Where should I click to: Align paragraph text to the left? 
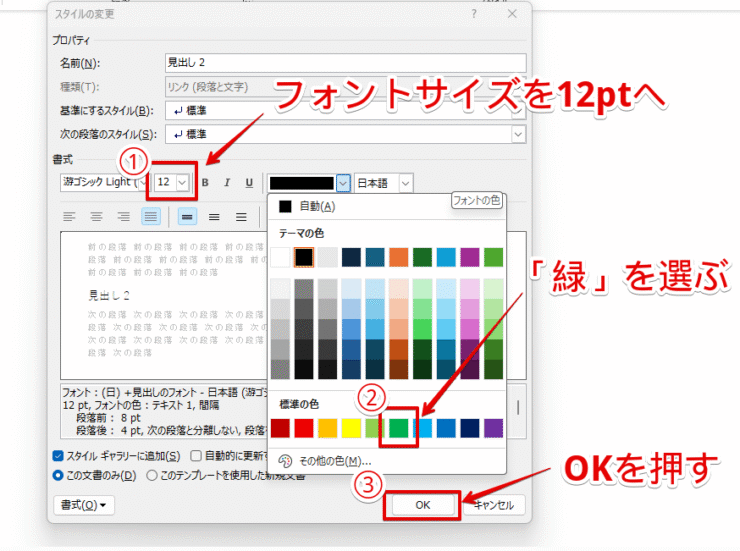point(70,216)
